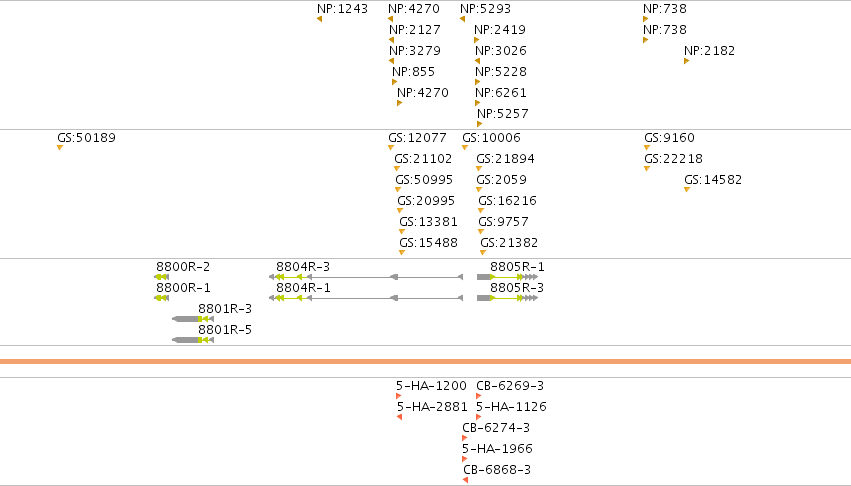Click the down-triangle under GS:10006

tap(465, 148)
